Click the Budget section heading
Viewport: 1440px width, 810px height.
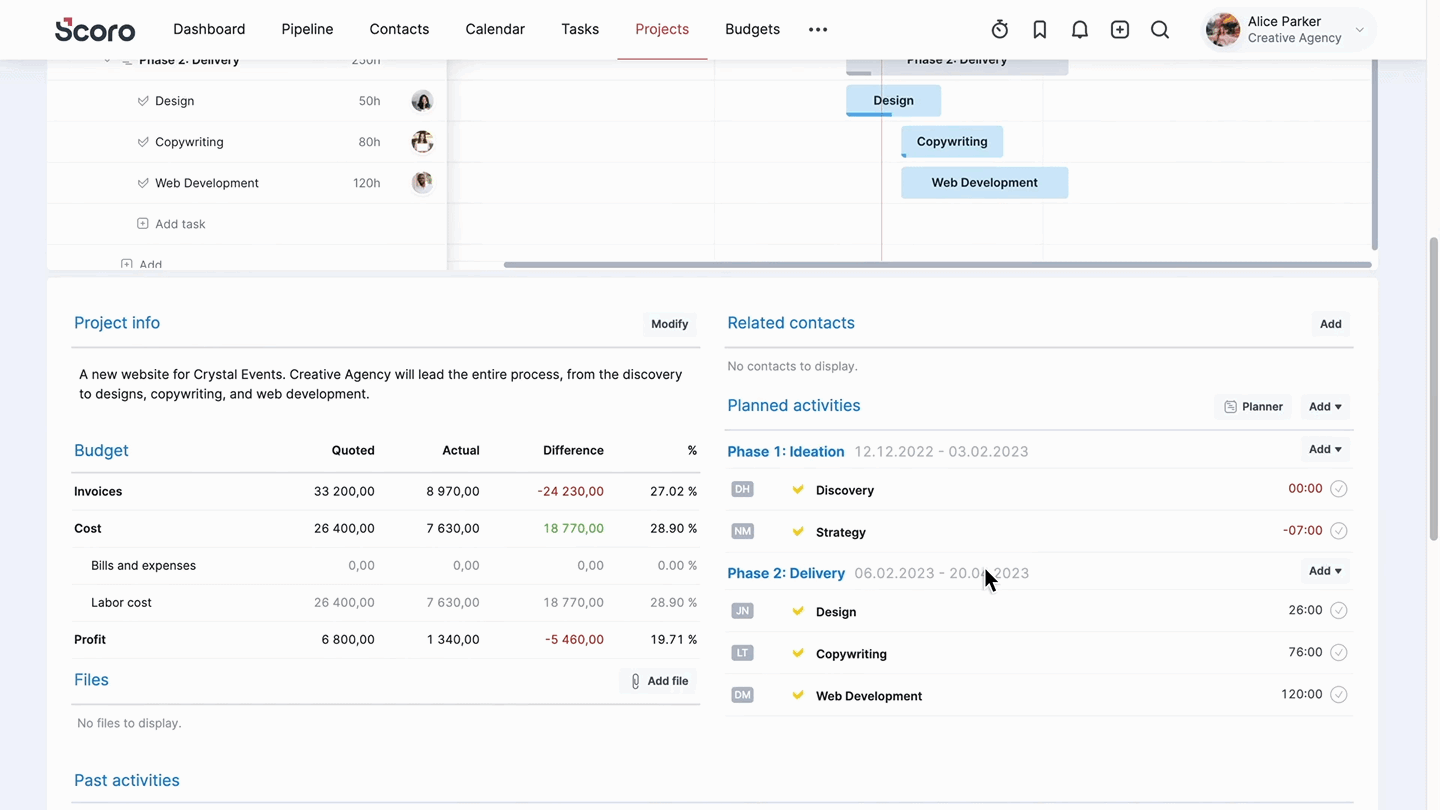pyautogui.click(x=101, y=450)
